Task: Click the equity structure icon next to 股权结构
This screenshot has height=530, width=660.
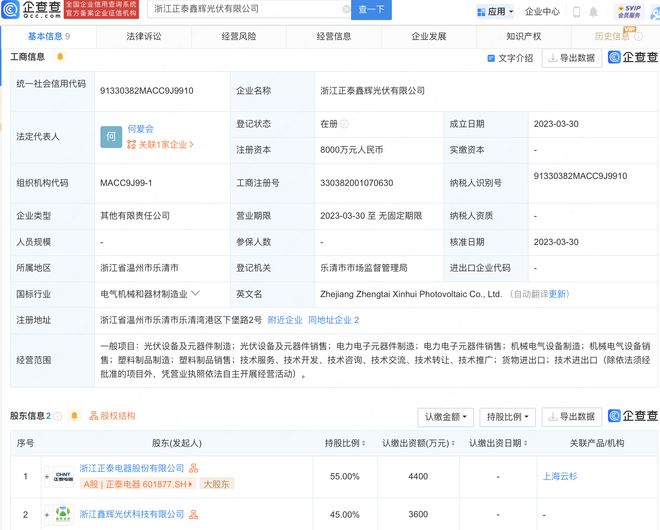Action: [92, 416]
